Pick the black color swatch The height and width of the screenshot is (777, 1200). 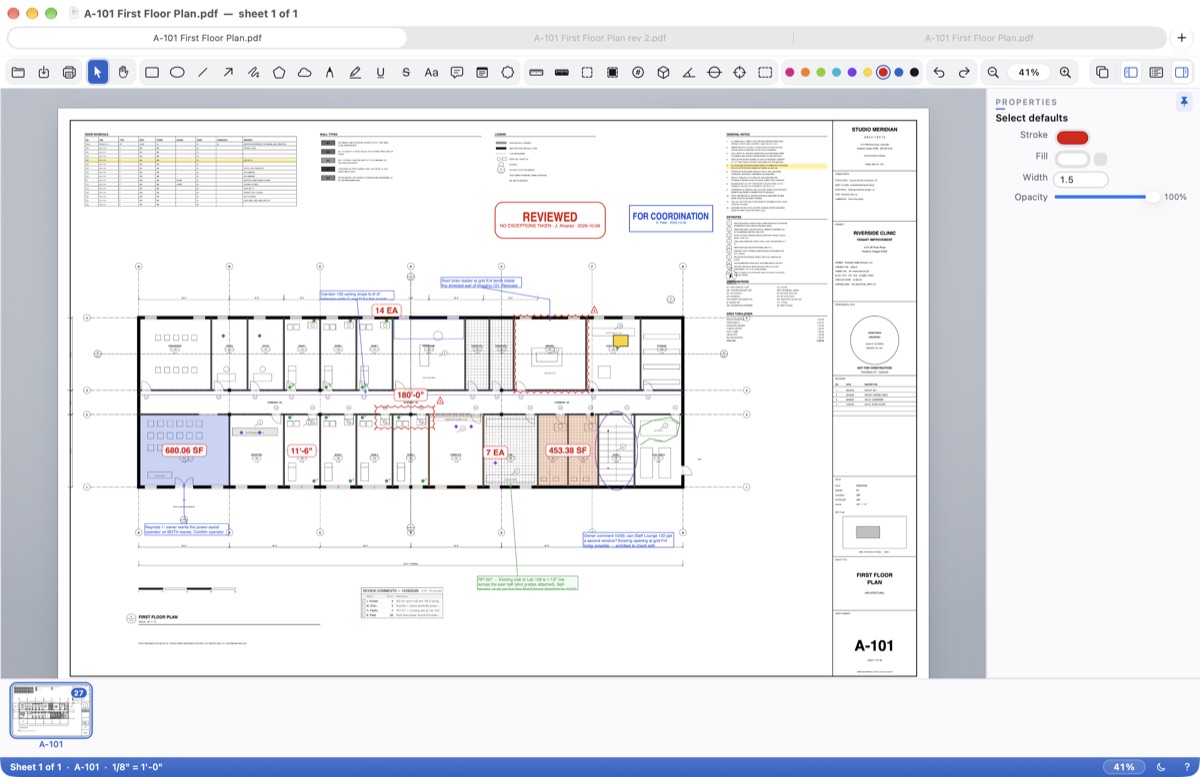click(x=914, y=72)
